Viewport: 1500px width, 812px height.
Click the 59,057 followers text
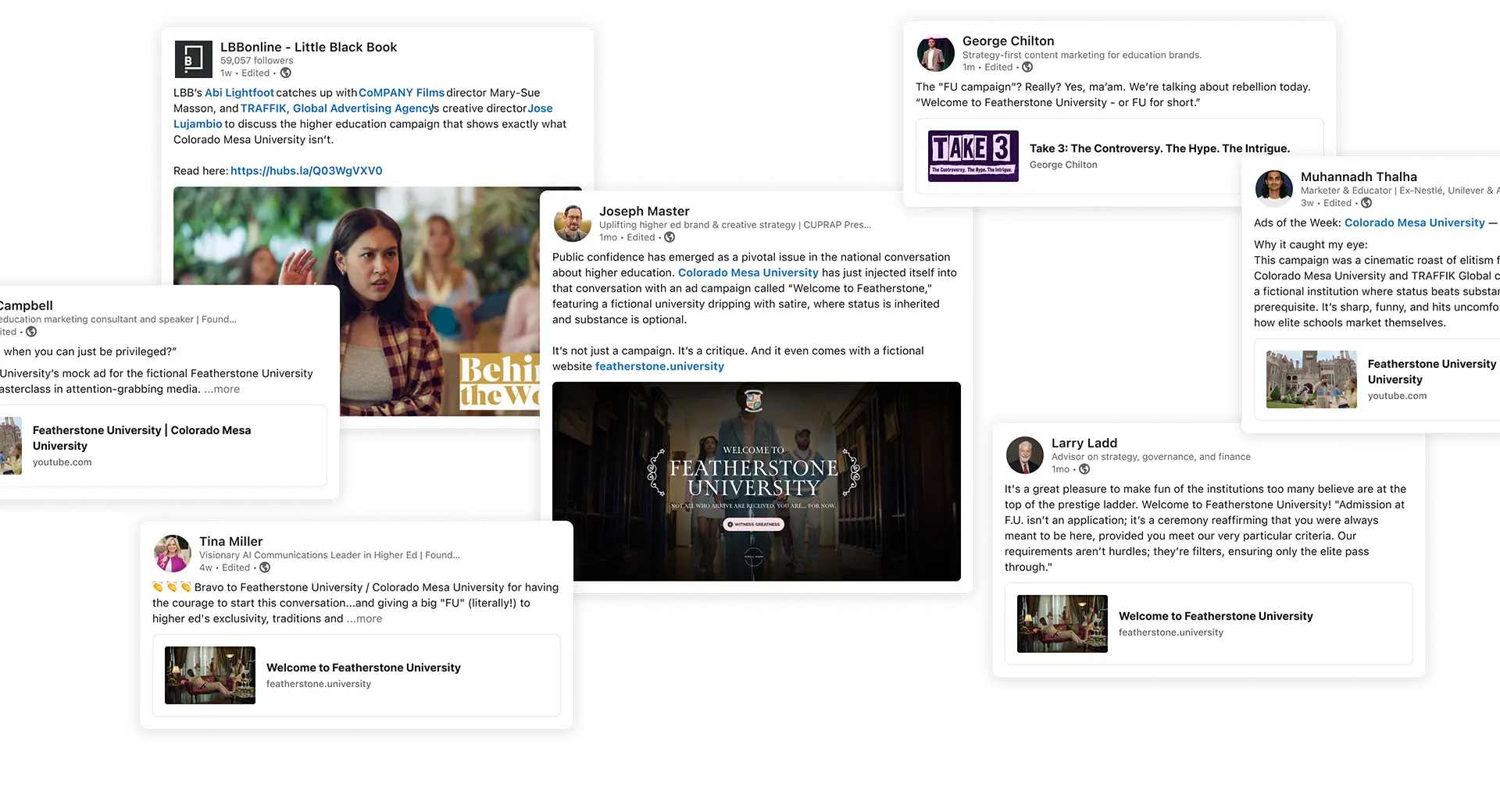257,60
